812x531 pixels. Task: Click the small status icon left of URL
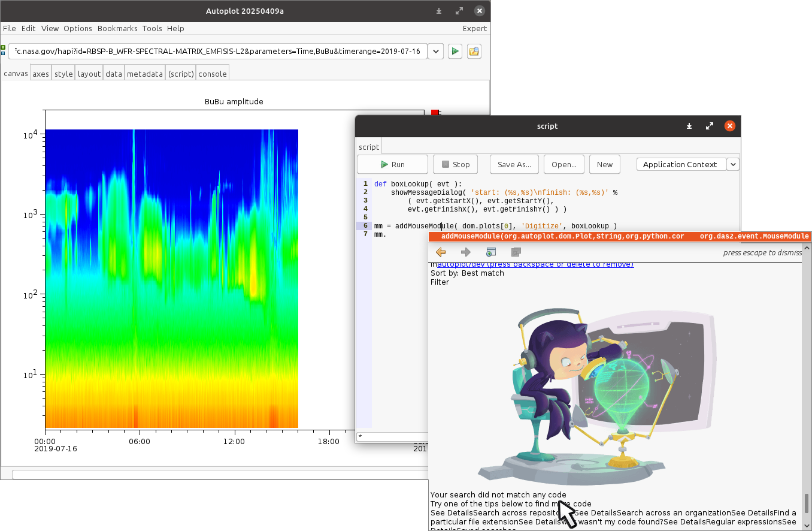pyautogui.click(x=3, y=50)
